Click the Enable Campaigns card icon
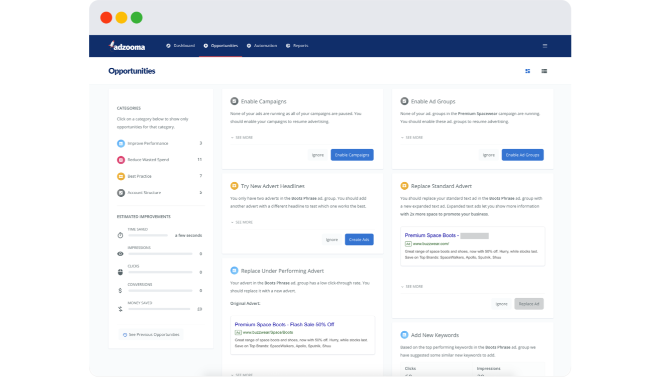660x377 pixels. point(234,101)
